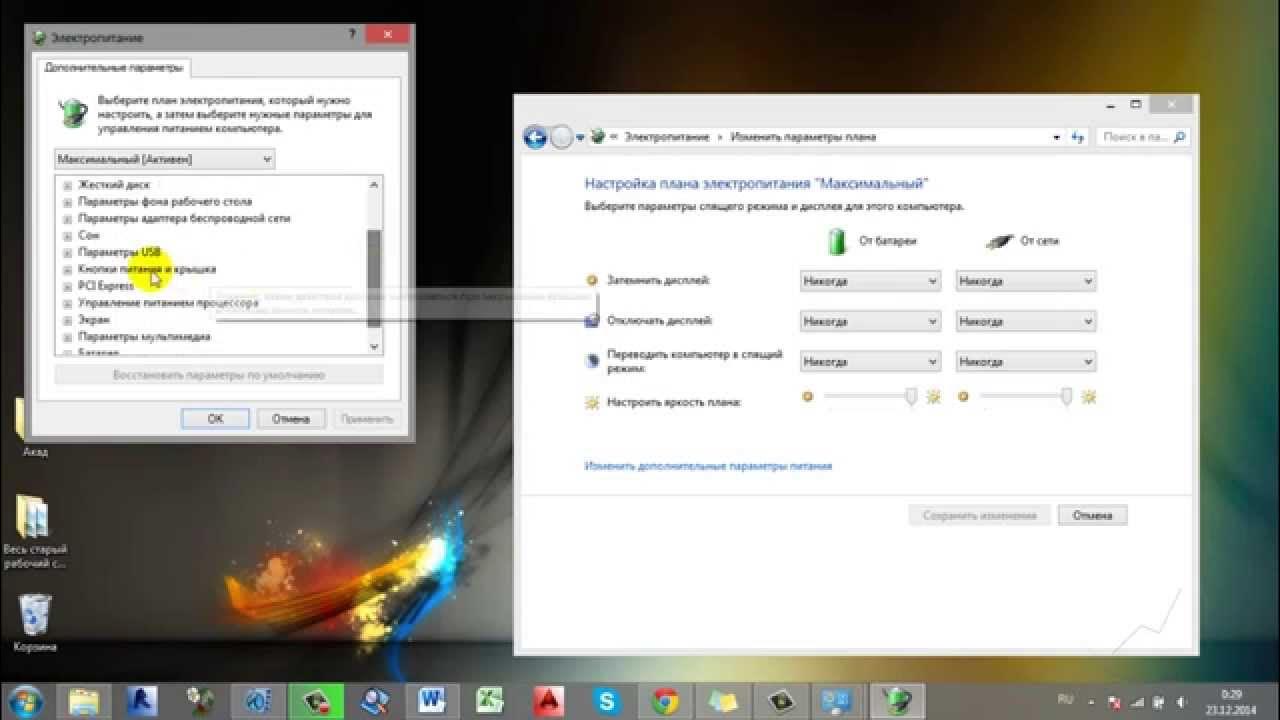Expand the Экран tree node
This screenshot has width=1280, height=720.
pyautogui.click(x=68, y=320)
